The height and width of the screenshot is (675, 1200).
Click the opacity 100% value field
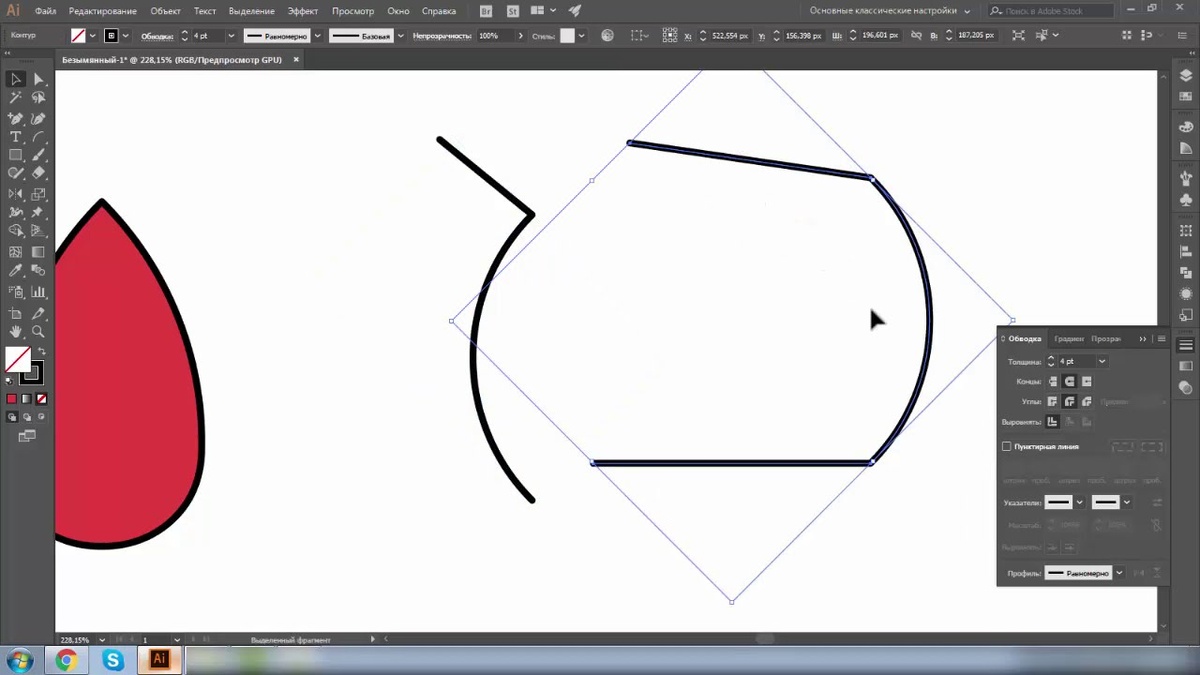495,35
